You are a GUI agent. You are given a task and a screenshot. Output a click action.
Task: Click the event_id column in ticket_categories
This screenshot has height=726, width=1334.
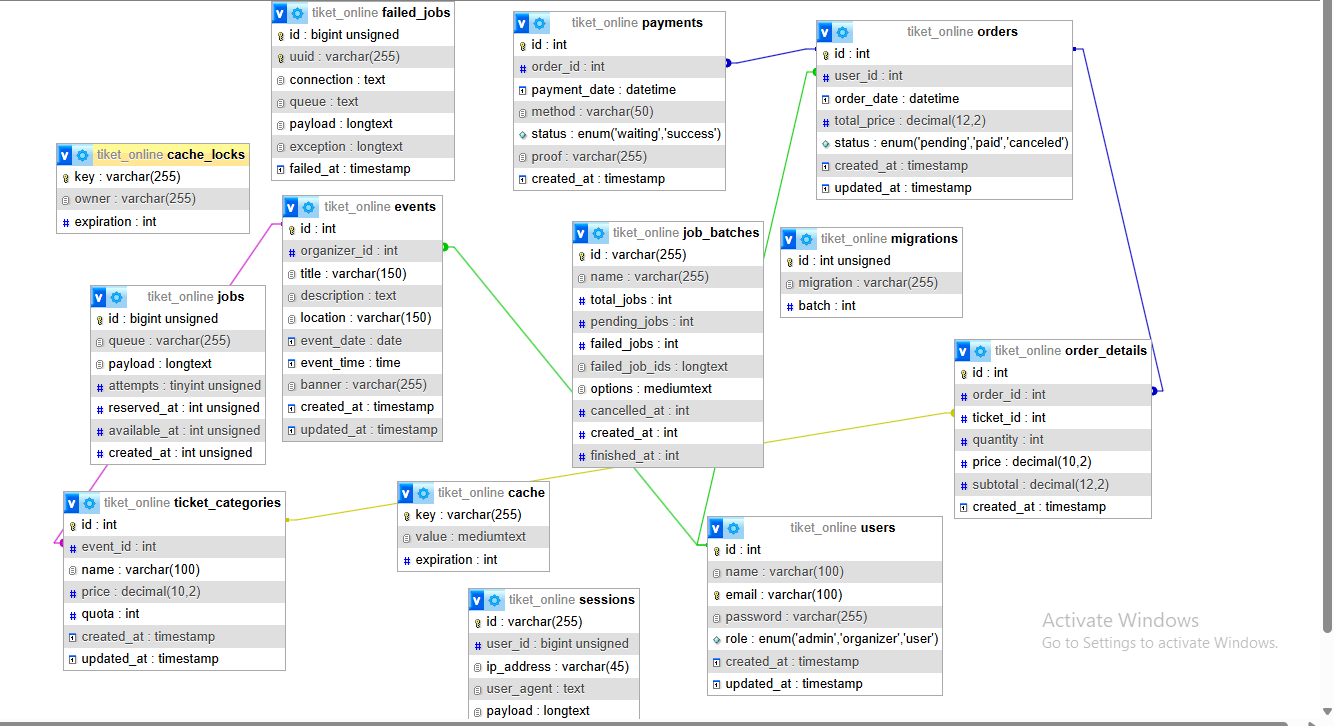coord(118,547)
